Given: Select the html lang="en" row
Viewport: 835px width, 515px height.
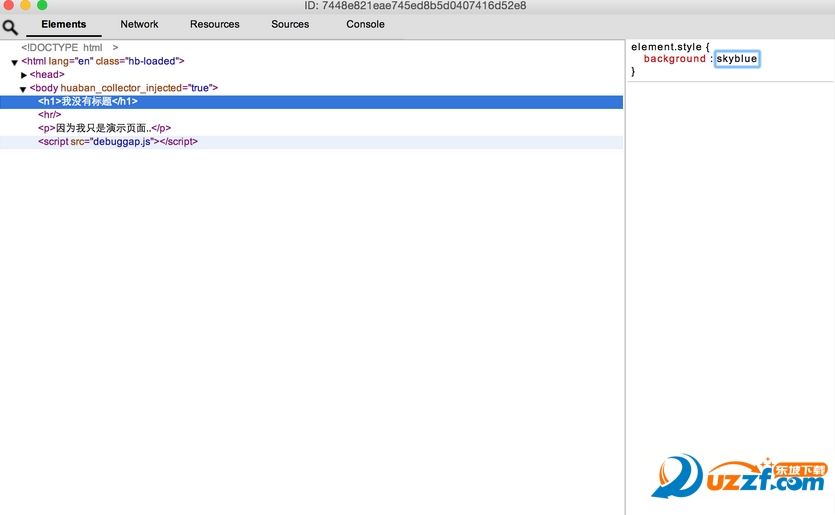Looking at the screenshot, I should point(312,61).
